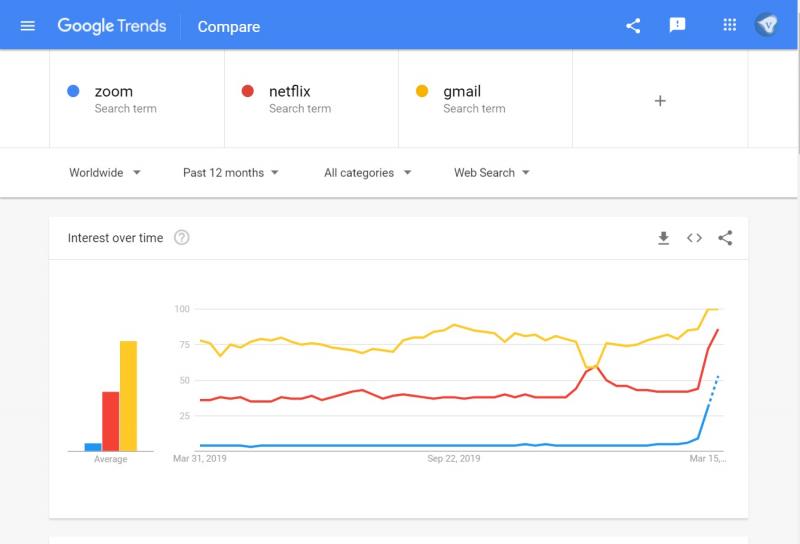Click the Google Trends logo

click(111, 26)
